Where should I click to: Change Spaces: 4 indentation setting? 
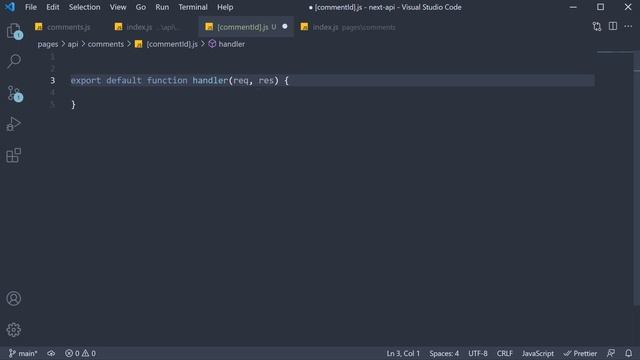click(x=444, y=353)
